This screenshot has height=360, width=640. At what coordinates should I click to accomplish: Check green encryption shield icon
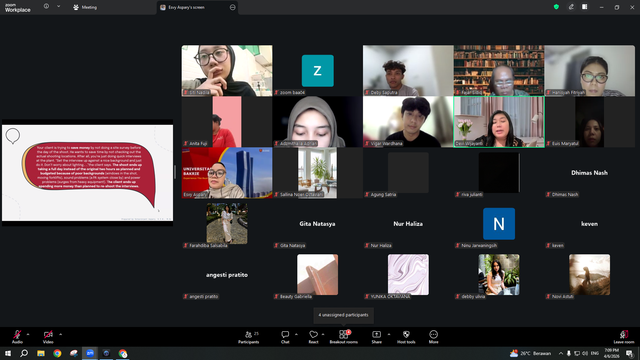coord(556,7)
